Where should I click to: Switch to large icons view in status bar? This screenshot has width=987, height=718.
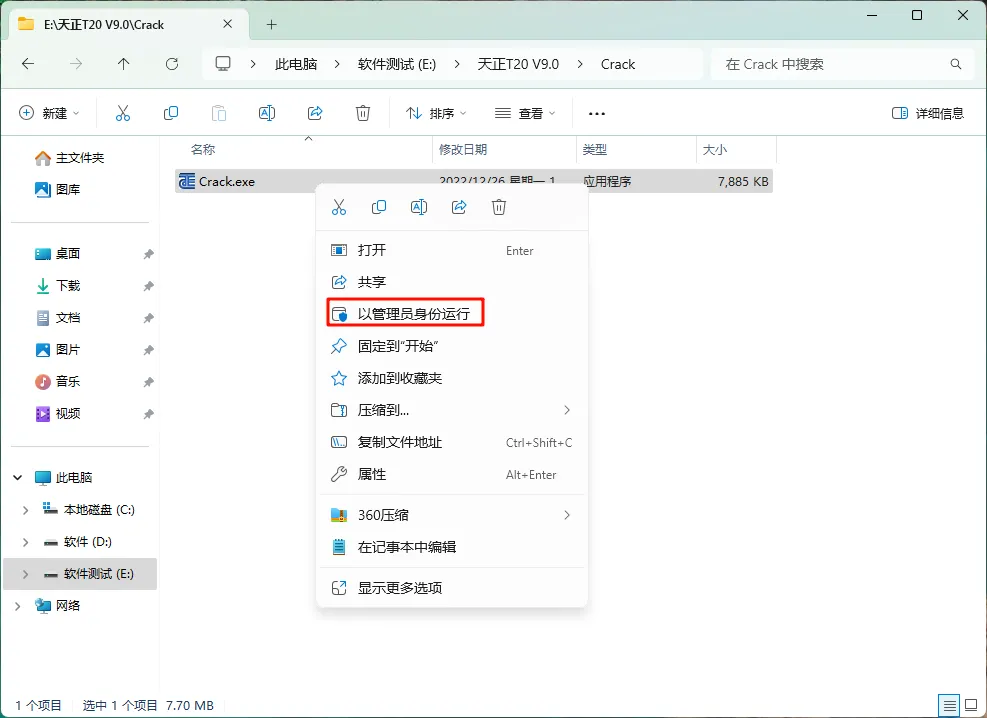971,705
